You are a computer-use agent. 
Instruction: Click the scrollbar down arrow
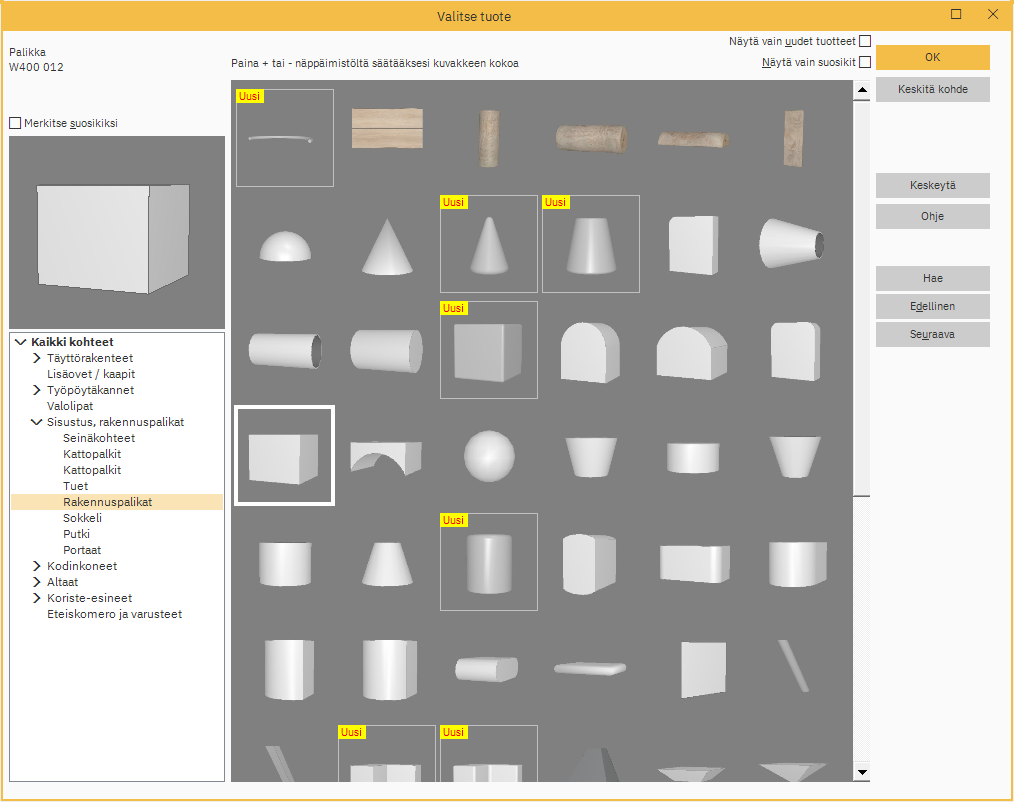point(861,771)
